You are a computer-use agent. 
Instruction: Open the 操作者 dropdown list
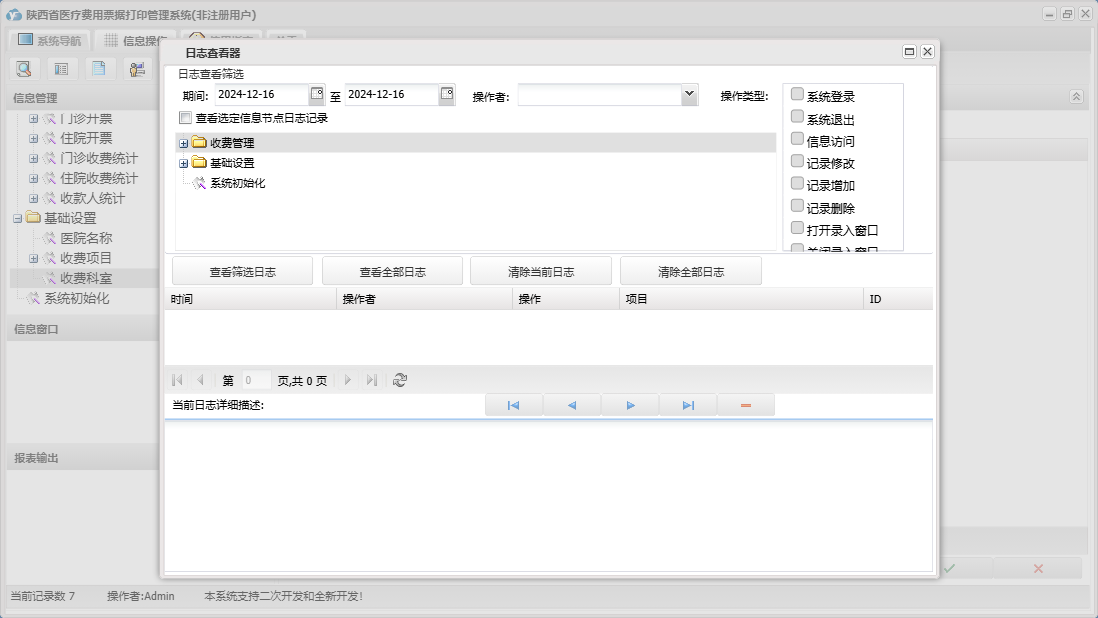(689, 94)
